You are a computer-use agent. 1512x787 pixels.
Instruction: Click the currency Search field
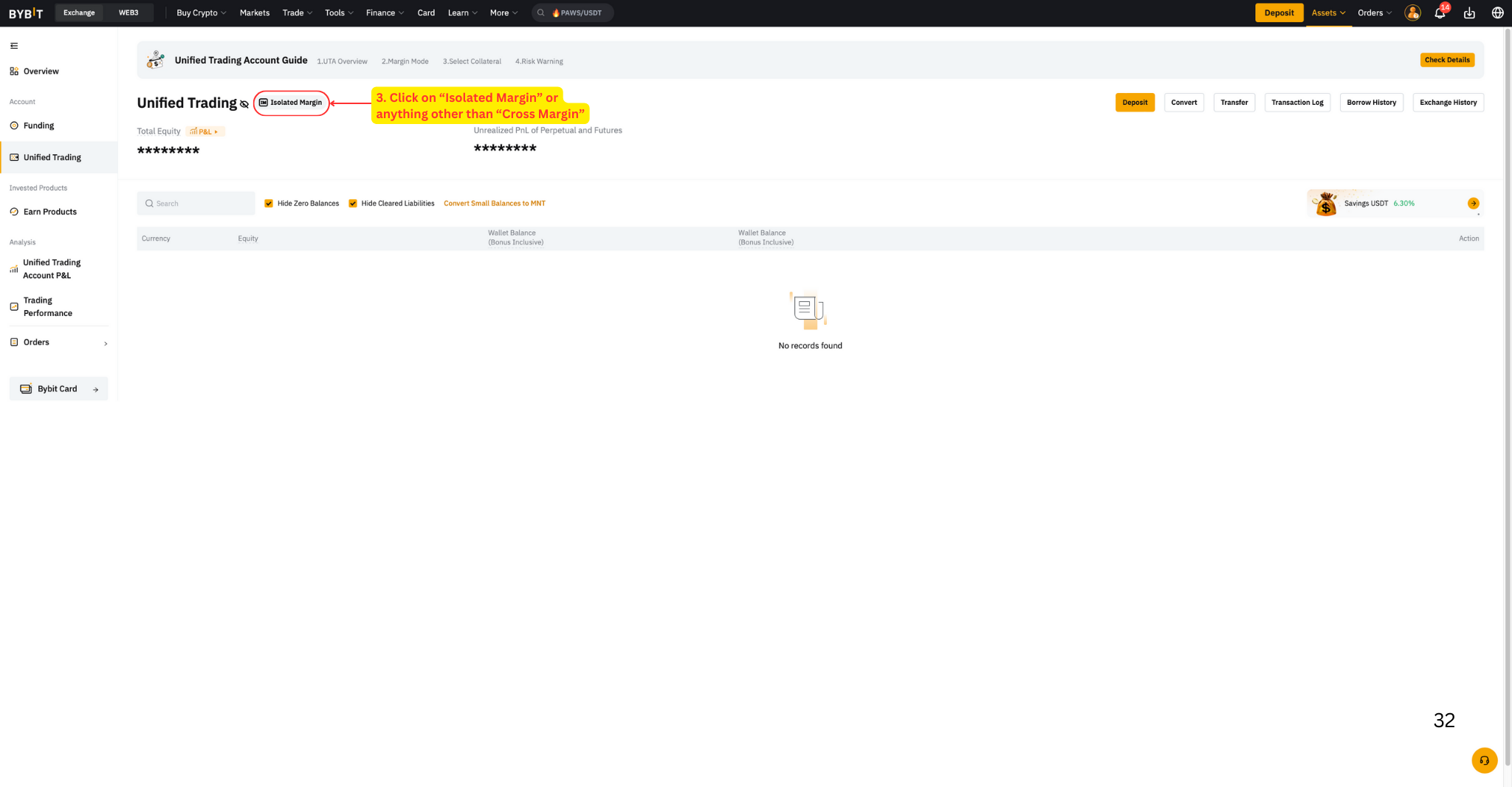tap(196, 203)
